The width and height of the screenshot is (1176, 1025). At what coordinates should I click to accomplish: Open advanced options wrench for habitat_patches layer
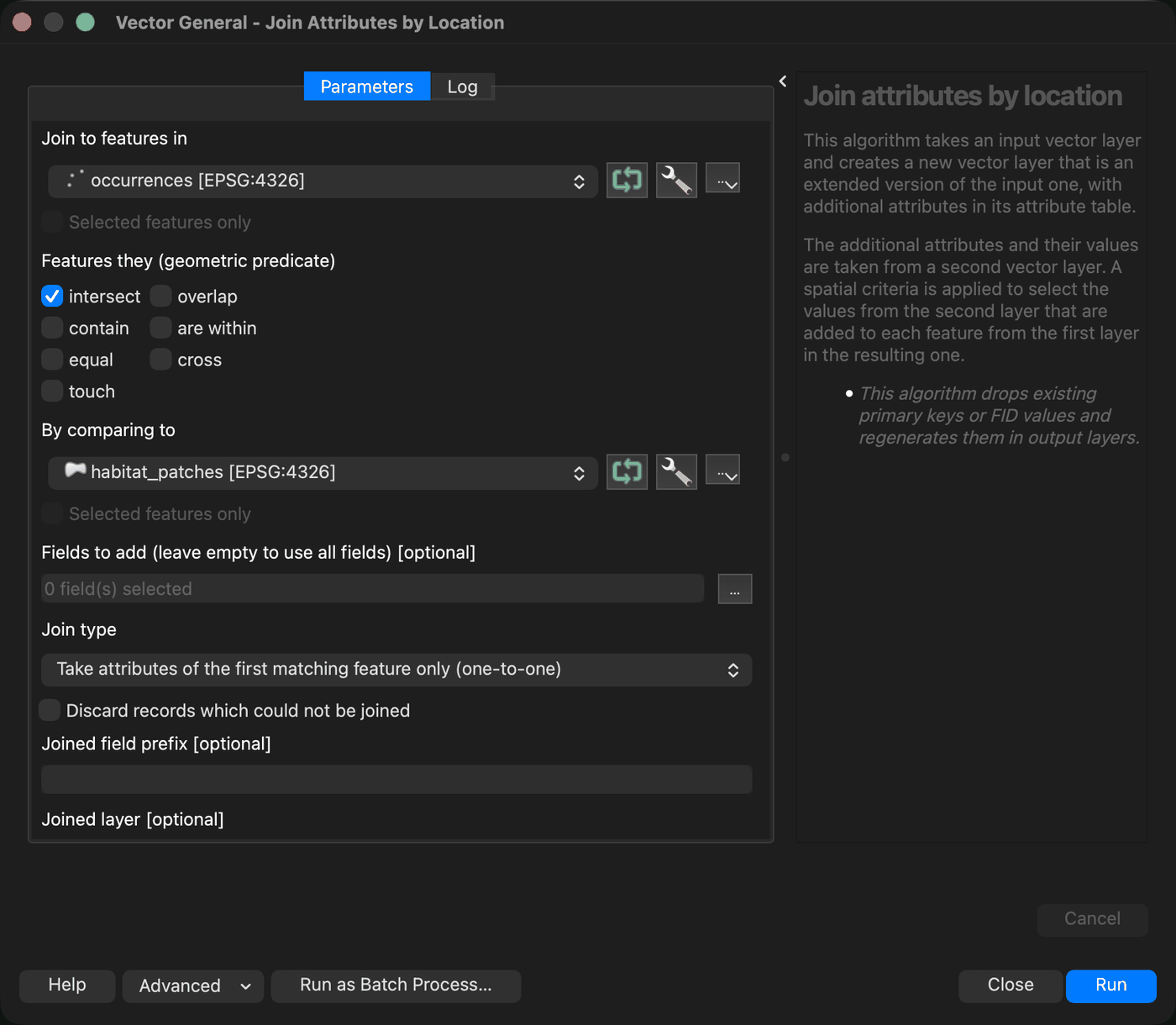676,471
